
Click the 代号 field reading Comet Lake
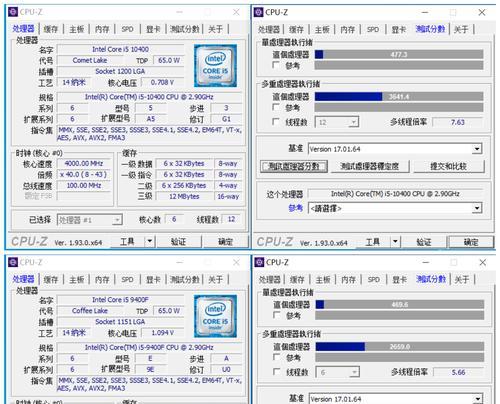90,60
